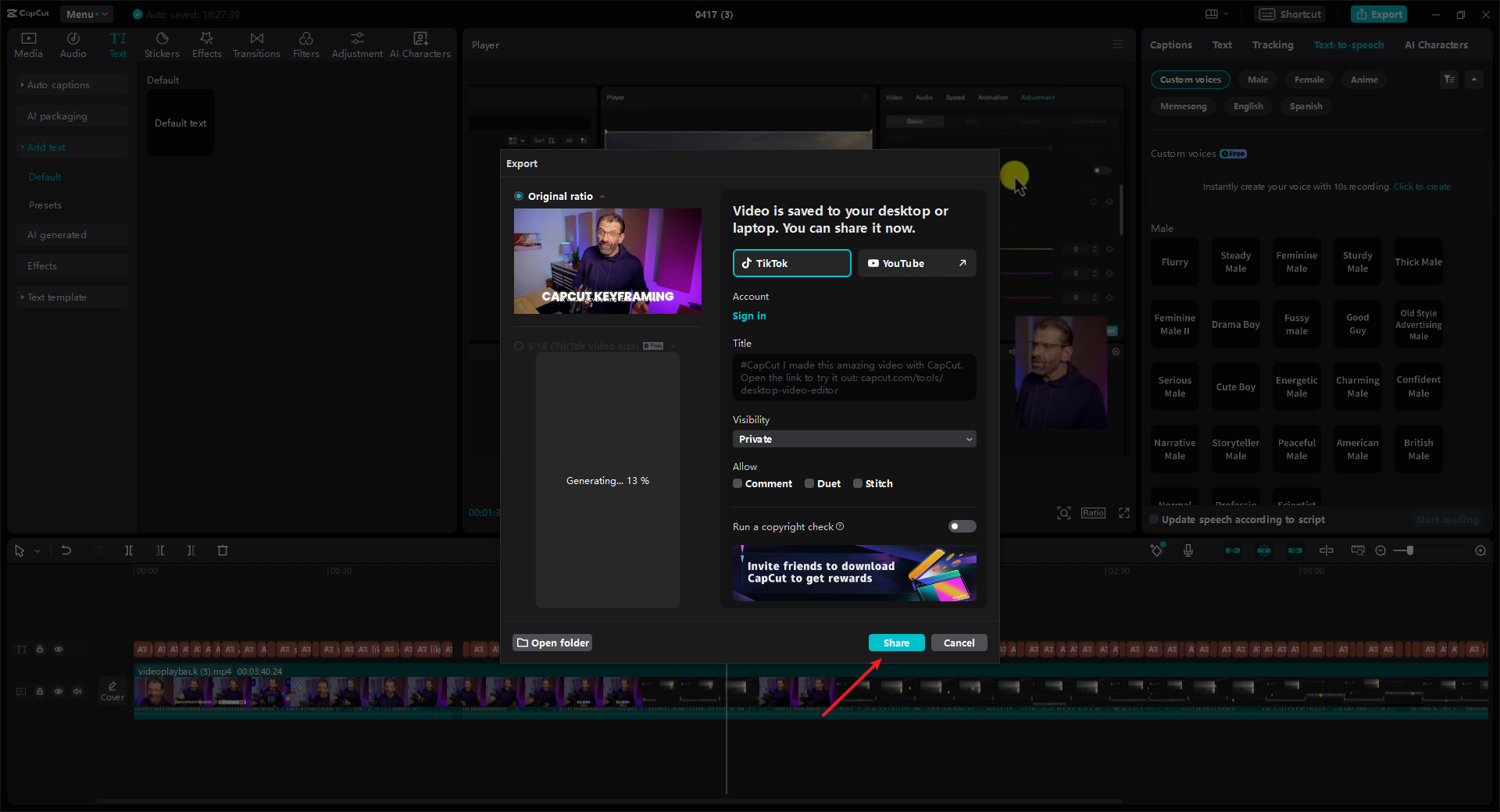Image resolution: width=1500 pixels, height=812 pixels.
Task: Select the Anime voice category
Action: click(x=1363, y=79)
